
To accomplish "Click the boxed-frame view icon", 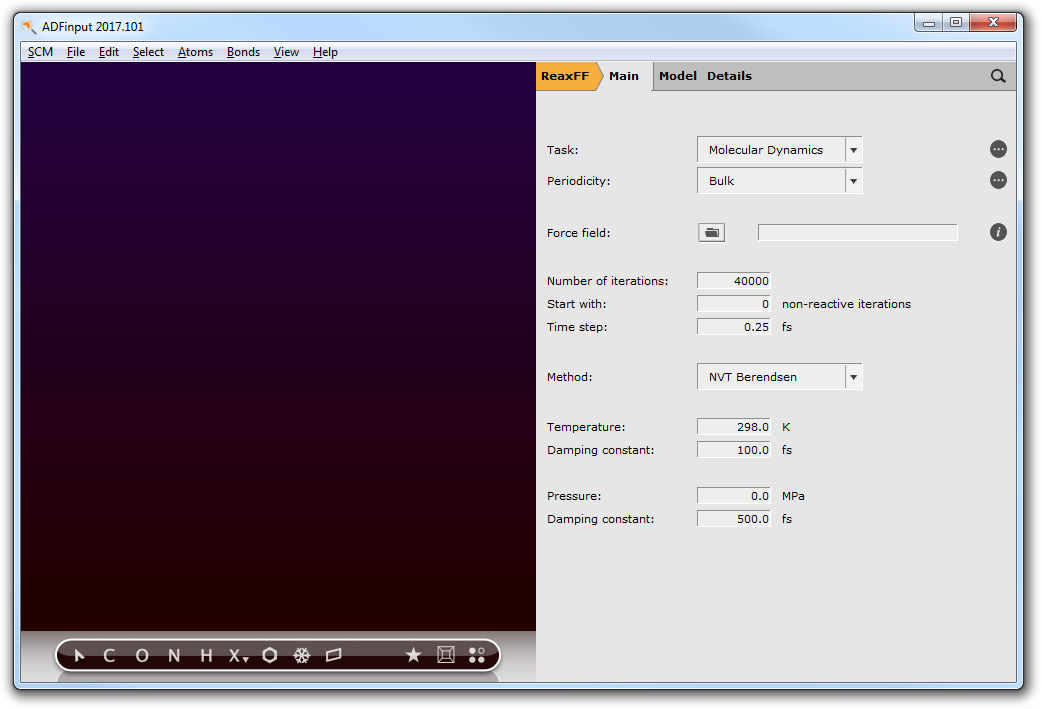I will (x=446, y=656).
